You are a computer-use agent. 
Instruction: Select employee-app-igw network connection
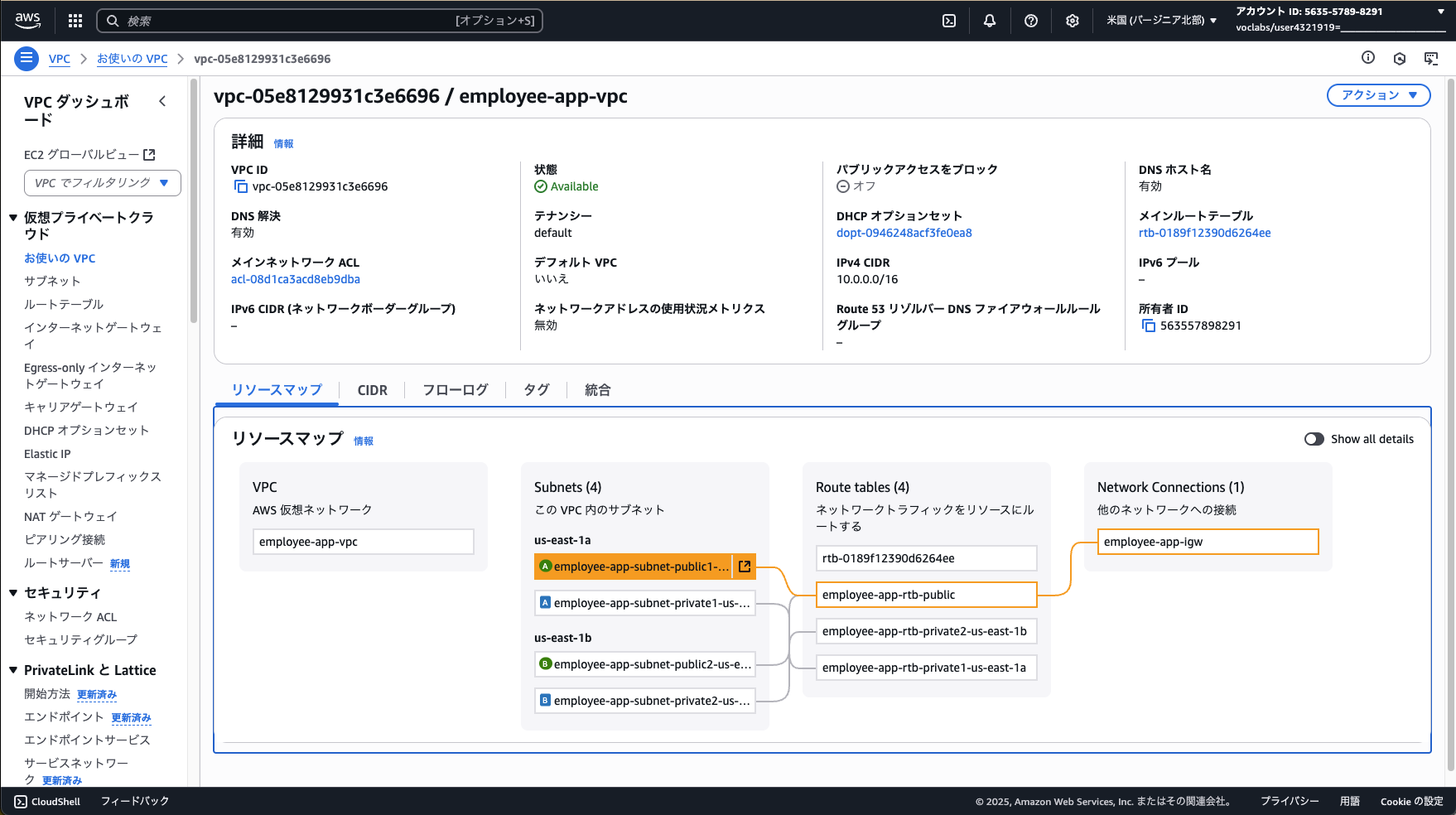pos(1208,542)
